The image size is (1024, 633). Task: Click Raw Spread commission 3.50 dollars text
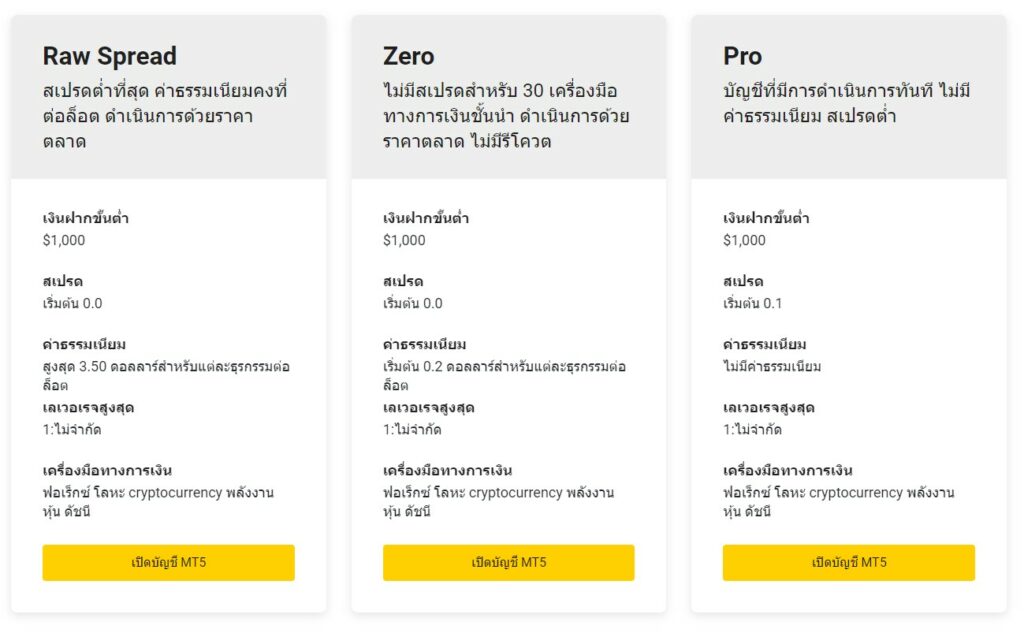tap(166, 375)
